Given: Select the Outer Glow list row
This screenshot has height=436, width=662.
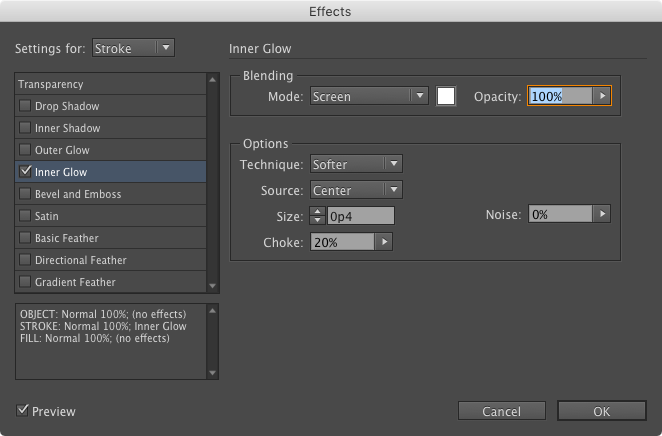Looking at the screenshot, I should click(111, 149).
